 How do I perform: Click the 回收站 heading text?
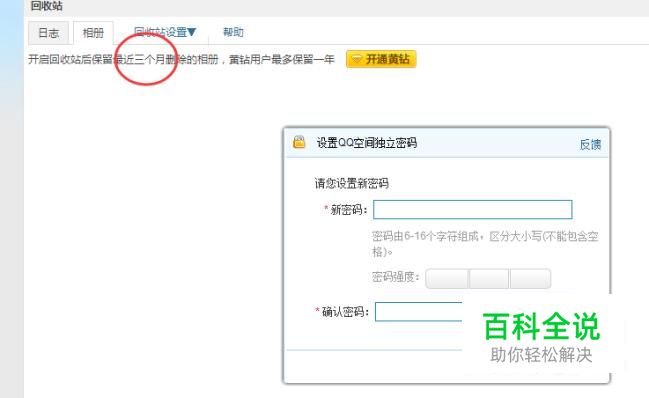46,6
